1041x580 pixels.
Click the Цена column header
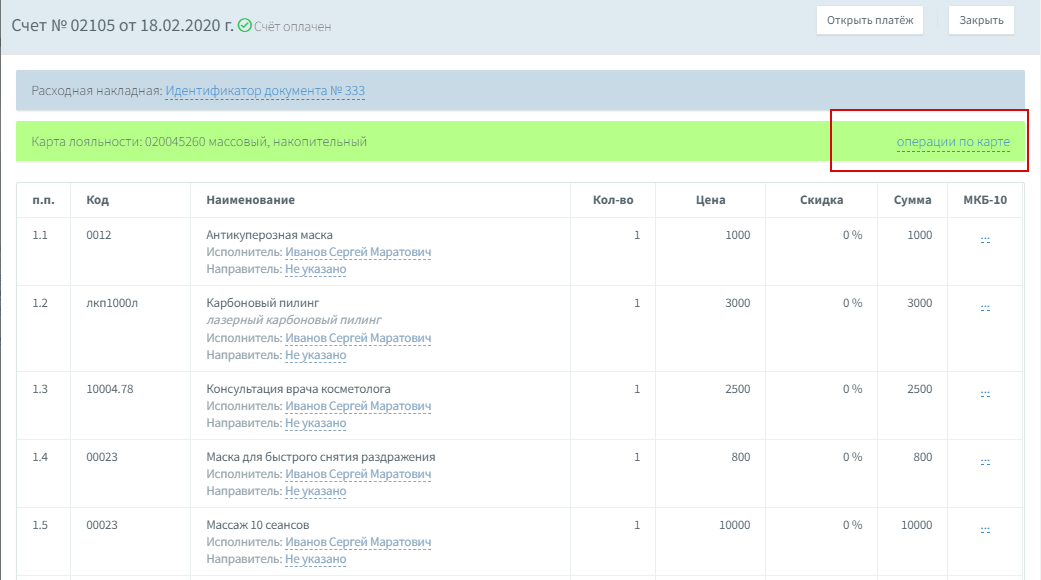710,200
